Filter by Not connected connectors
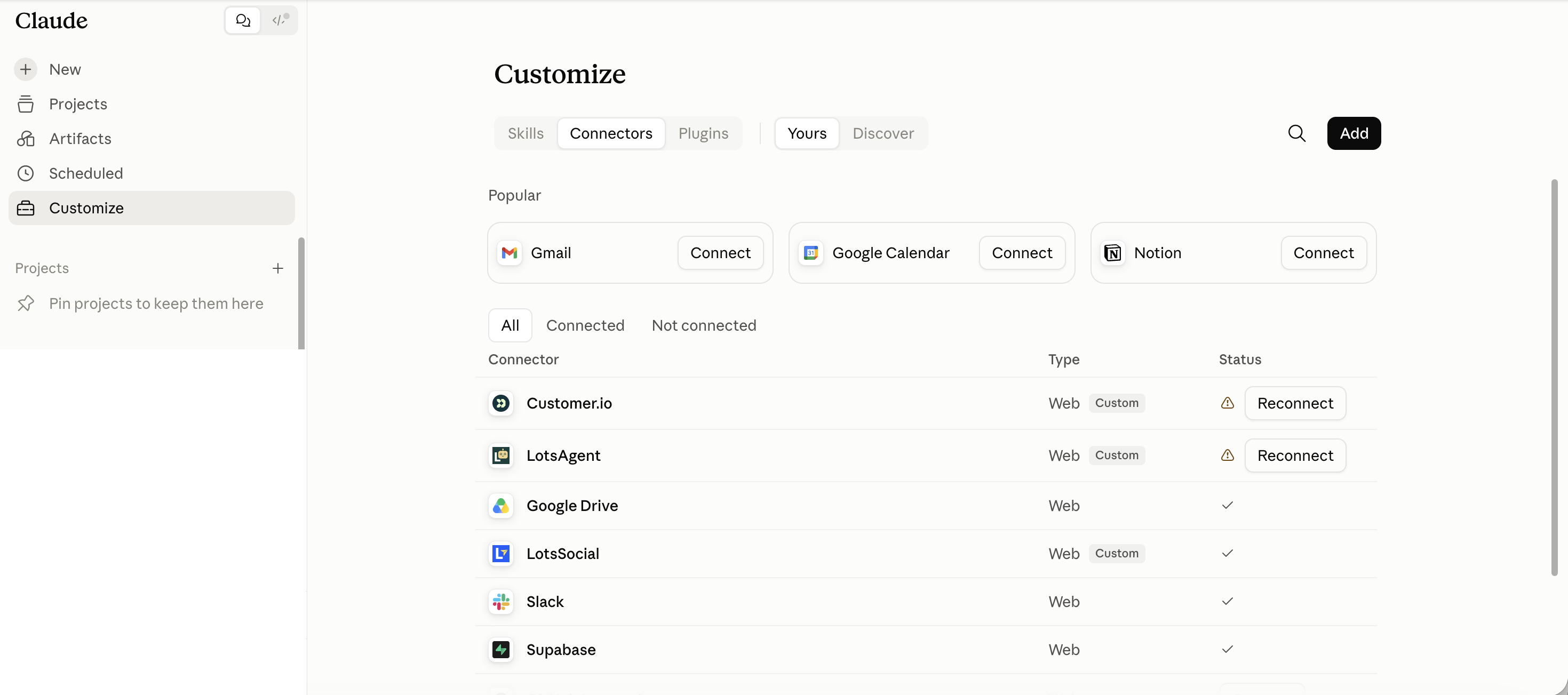Viewport: 1568px width, 695px height. click(x=704, y=325)
